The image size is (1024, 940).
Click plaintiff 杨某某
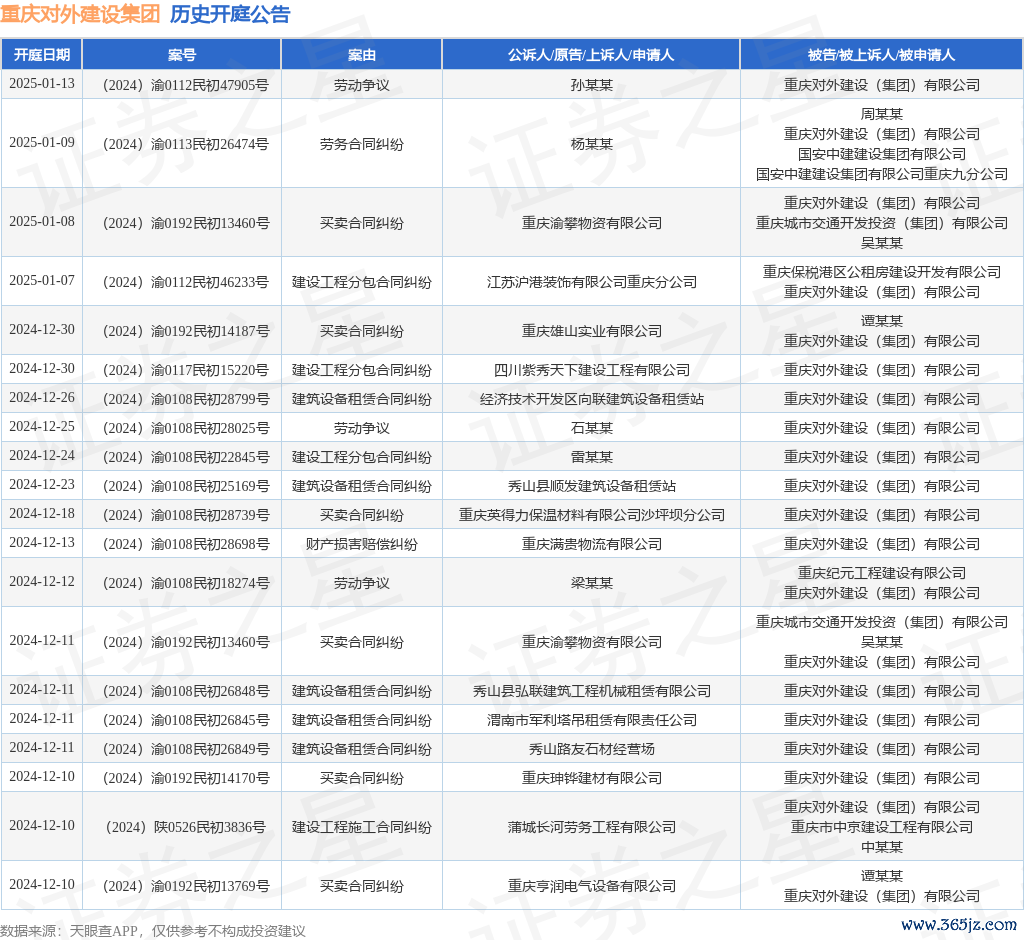[x=592, y=144]
